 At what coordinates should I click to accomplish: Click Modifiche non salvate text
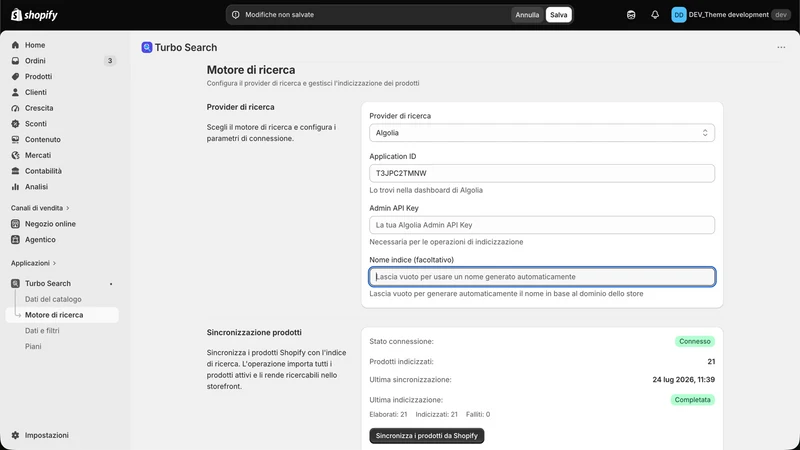280,15
